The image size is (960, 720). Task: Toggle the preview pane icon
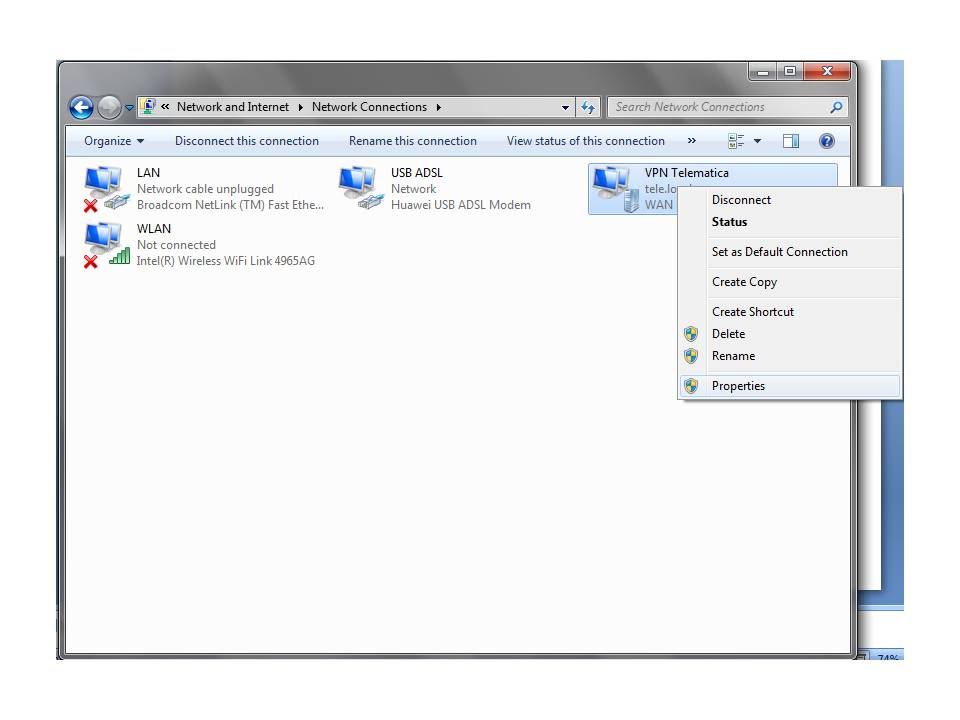coord(791,141)
